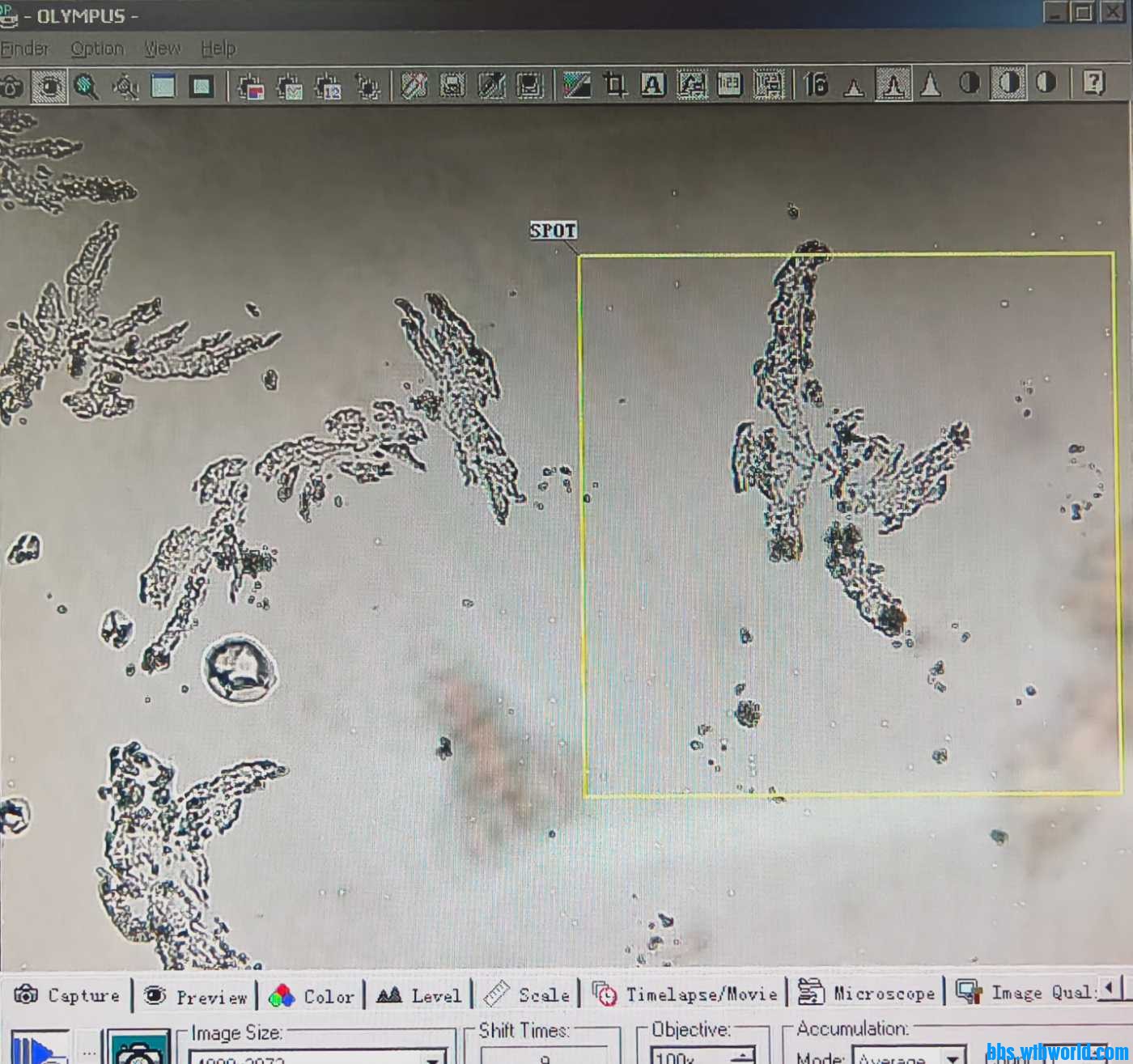
Task: Toggle the highlighted live view button
Action: click(49, 86)
